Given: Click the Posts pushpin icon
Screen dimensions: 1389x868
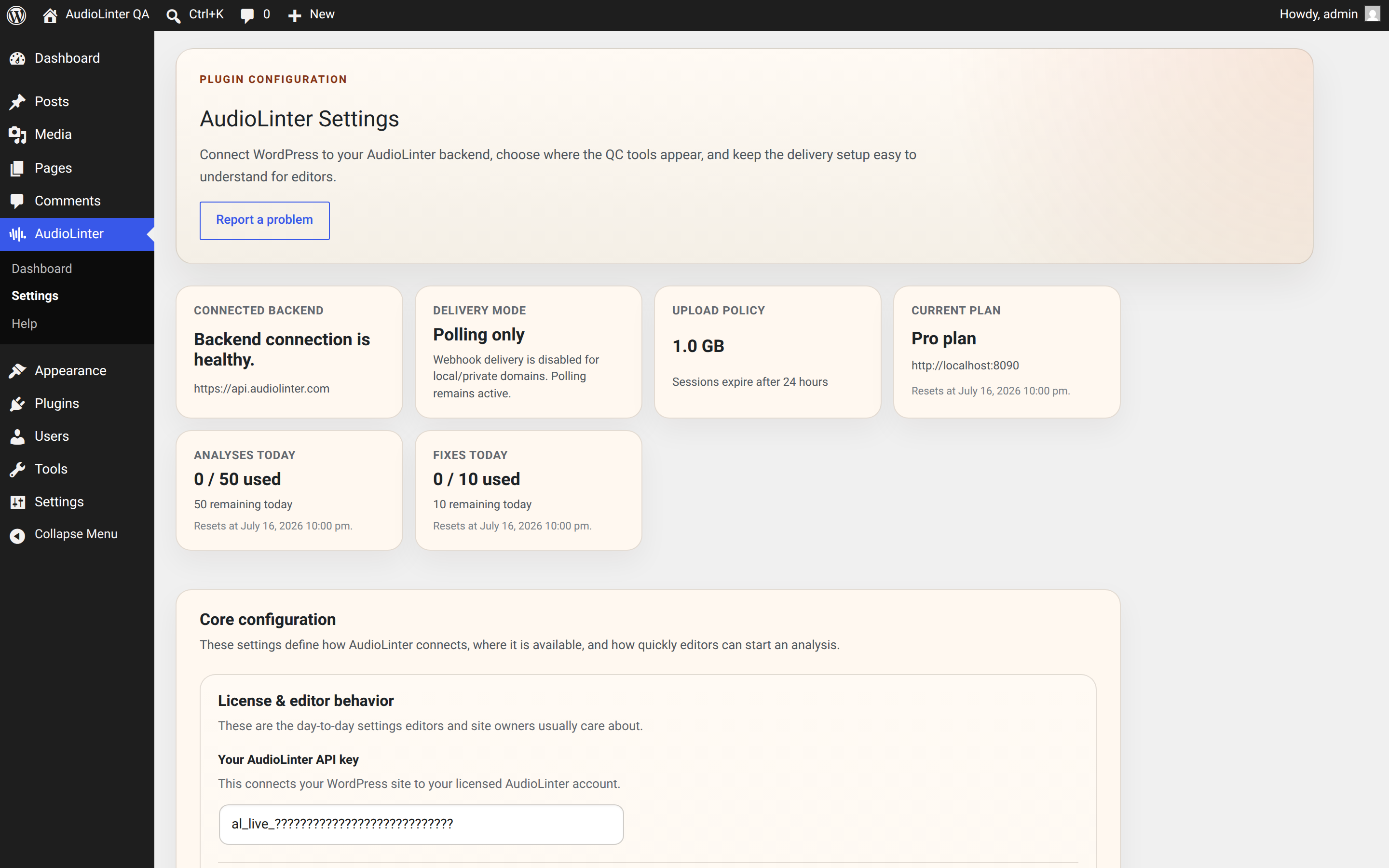Looking at the screenshot, I should point(17,102).
